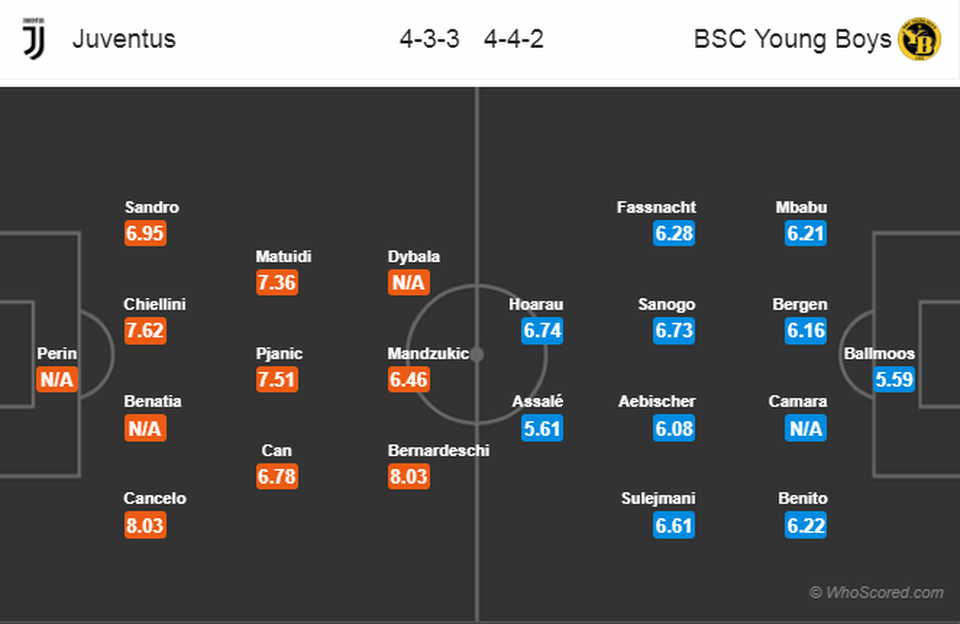Click Camara's N/A rating badge
This screenshot has width=960, height=624.
click(805, 428)
